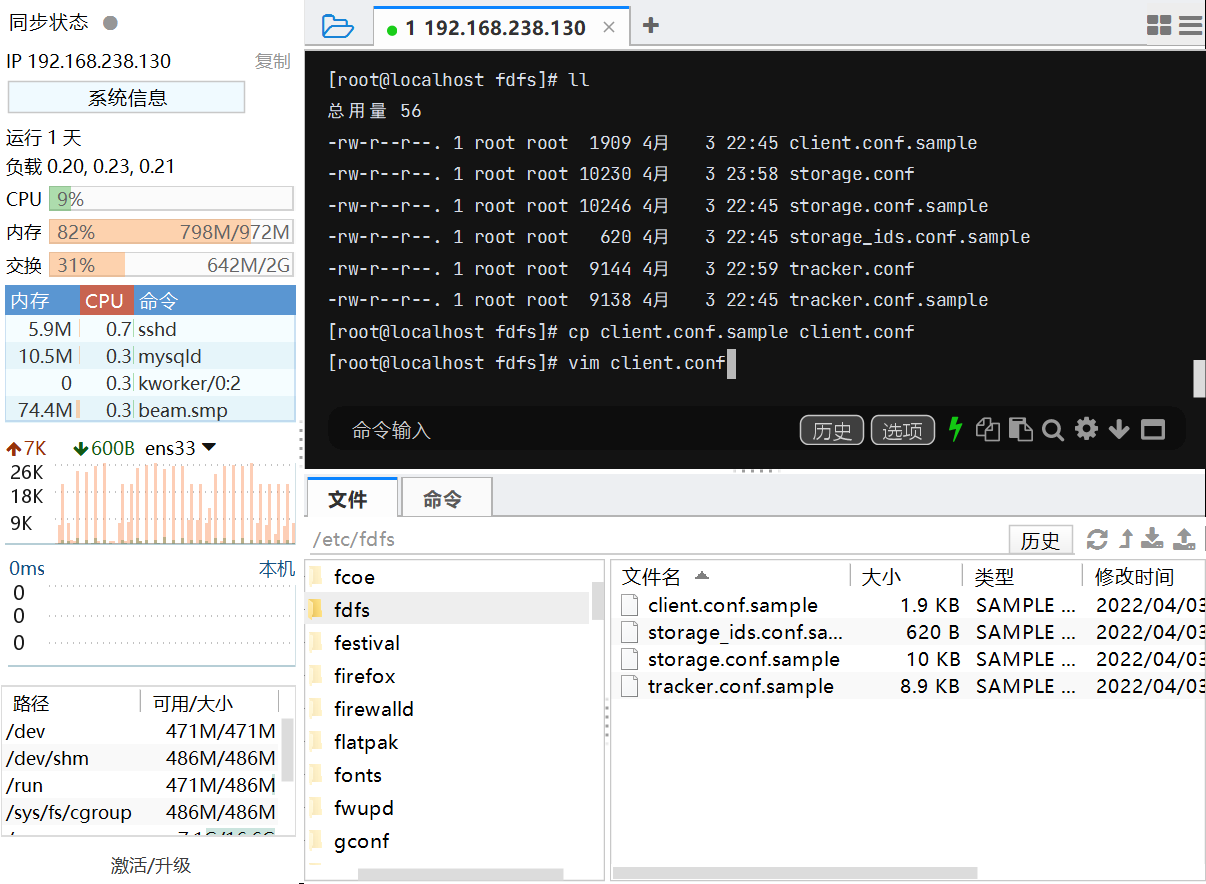
Task: Select the fcoe folder in tree
Action: point(354,577)
